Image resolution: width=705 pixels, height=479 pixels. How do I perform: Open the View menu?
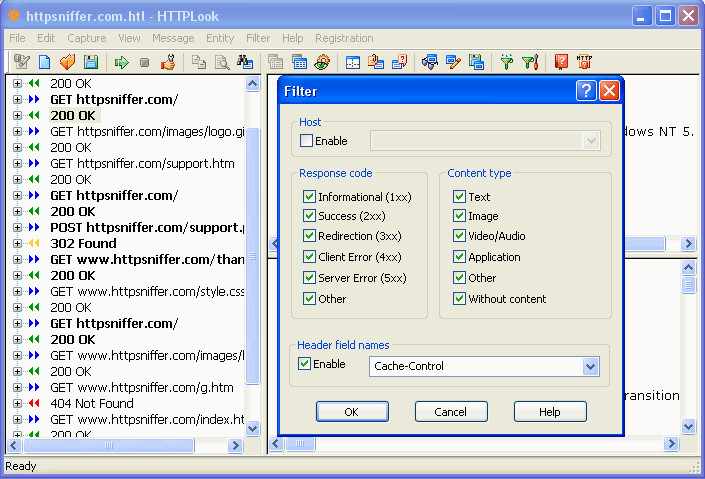[129, 38]
